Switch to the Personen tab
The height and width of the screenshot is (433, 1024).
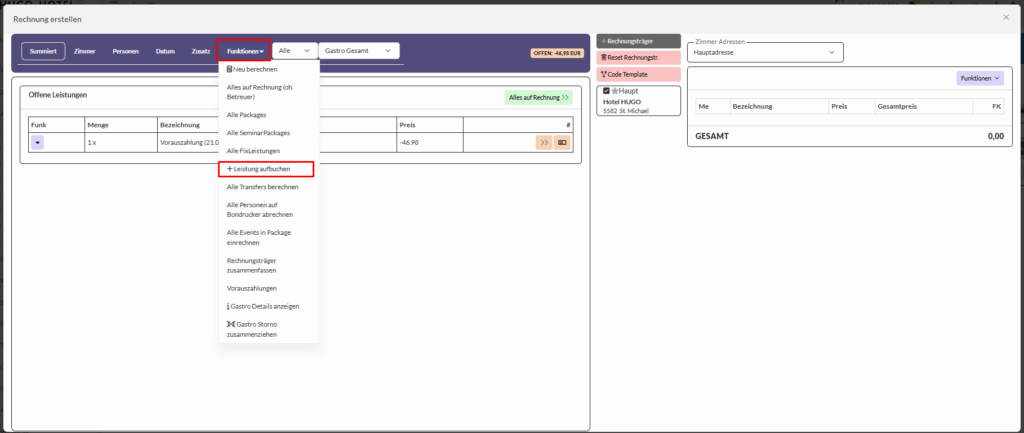[x=126, y=50]
